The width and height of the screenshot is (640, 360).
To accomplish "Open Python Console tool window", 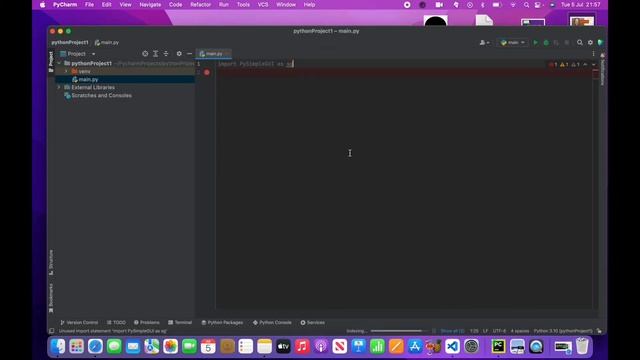I will point(272,322).
